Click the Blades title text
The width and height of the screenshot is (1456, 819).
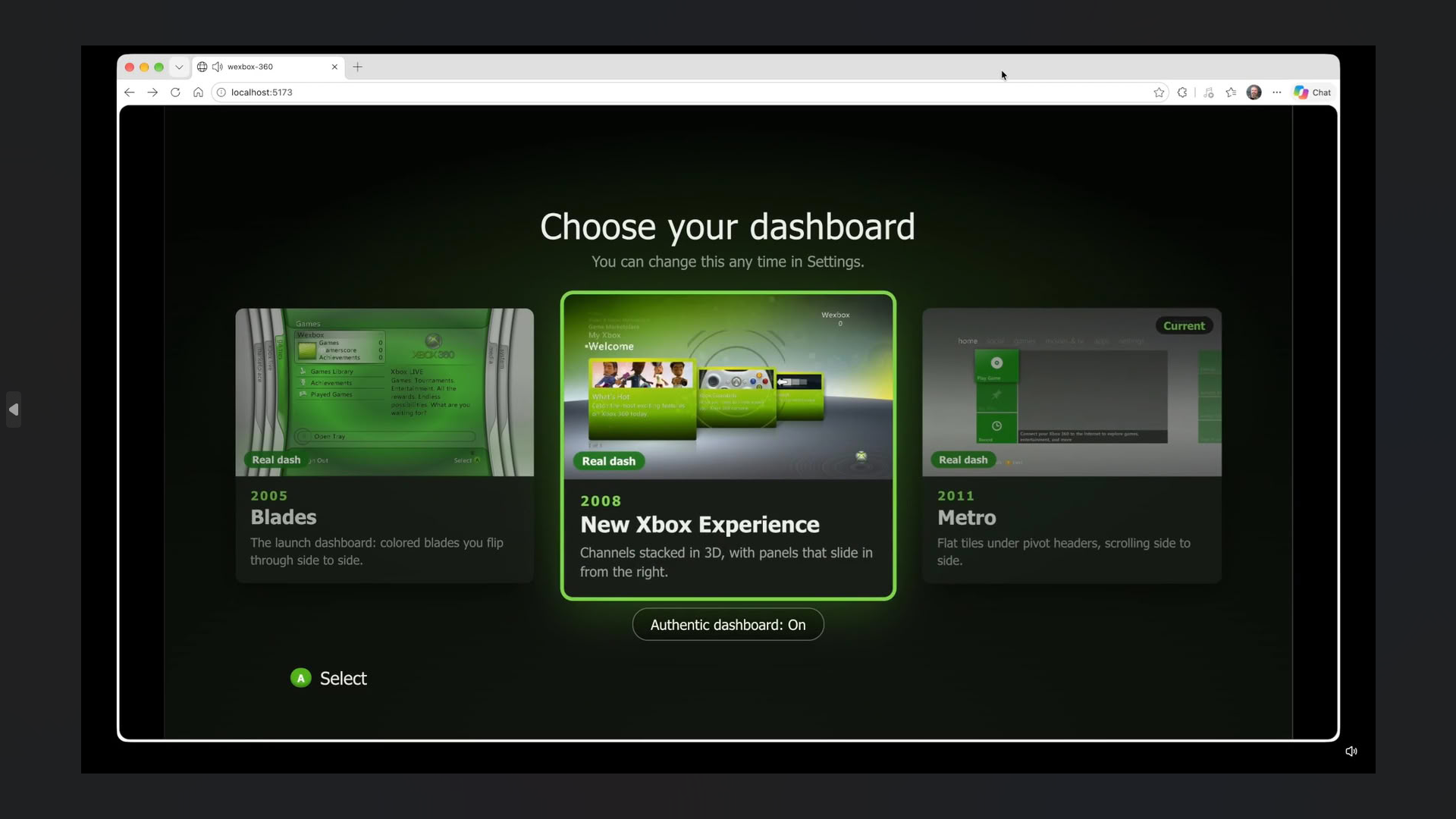click(284, 517)
